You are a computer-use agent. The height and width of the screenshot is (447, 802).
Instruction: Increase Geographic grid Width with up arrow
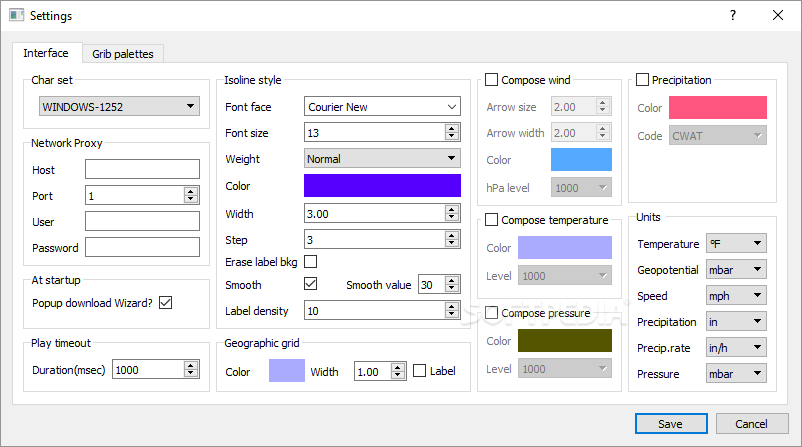pyautogui.click(x=398, y=367)
